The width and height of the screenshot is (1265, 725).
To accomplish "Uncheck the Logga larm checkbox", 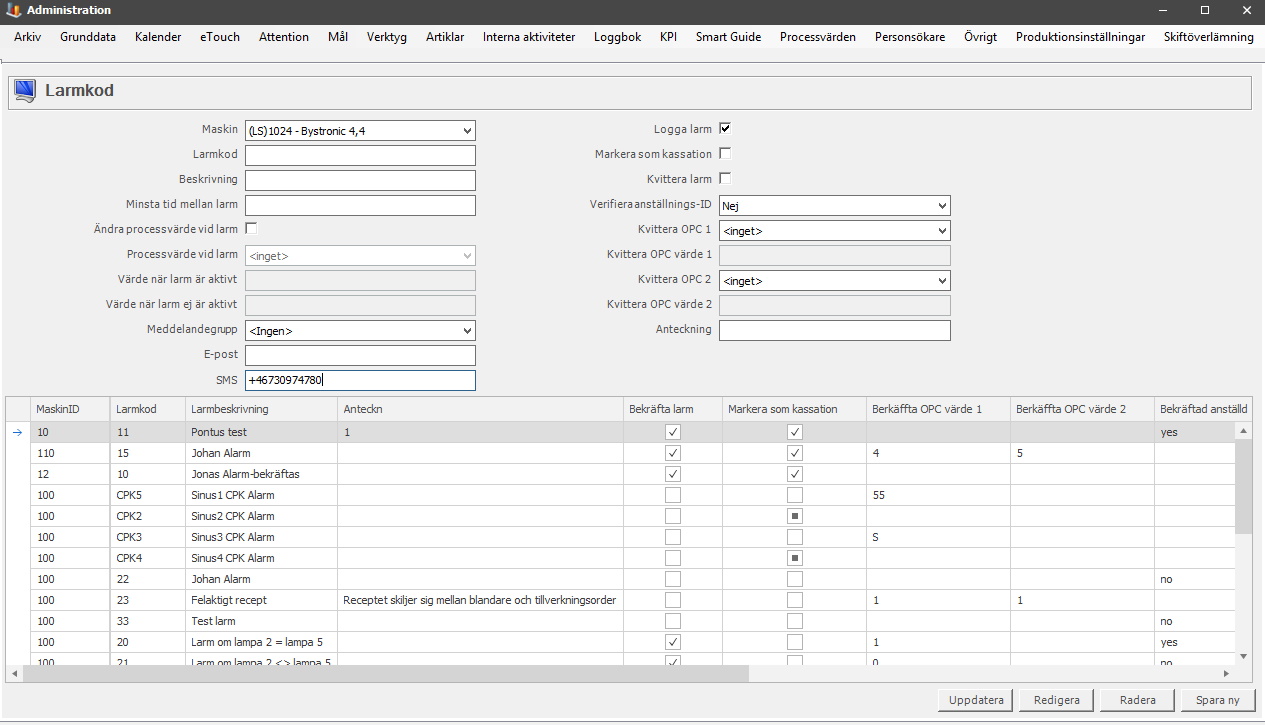I will tap(725, 128).
